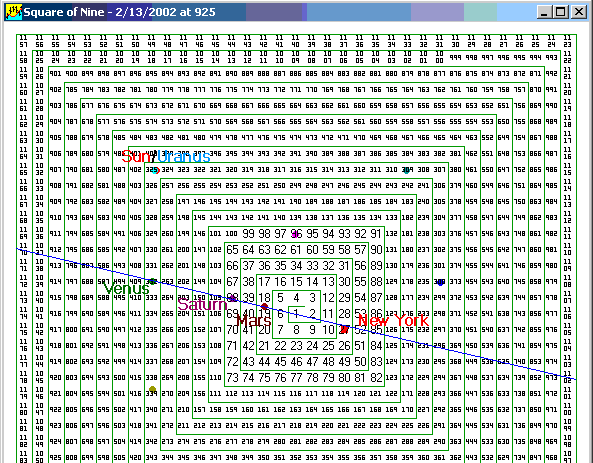
Task: Click the Square of Nine title bar icon
Action: pos(13,12)
